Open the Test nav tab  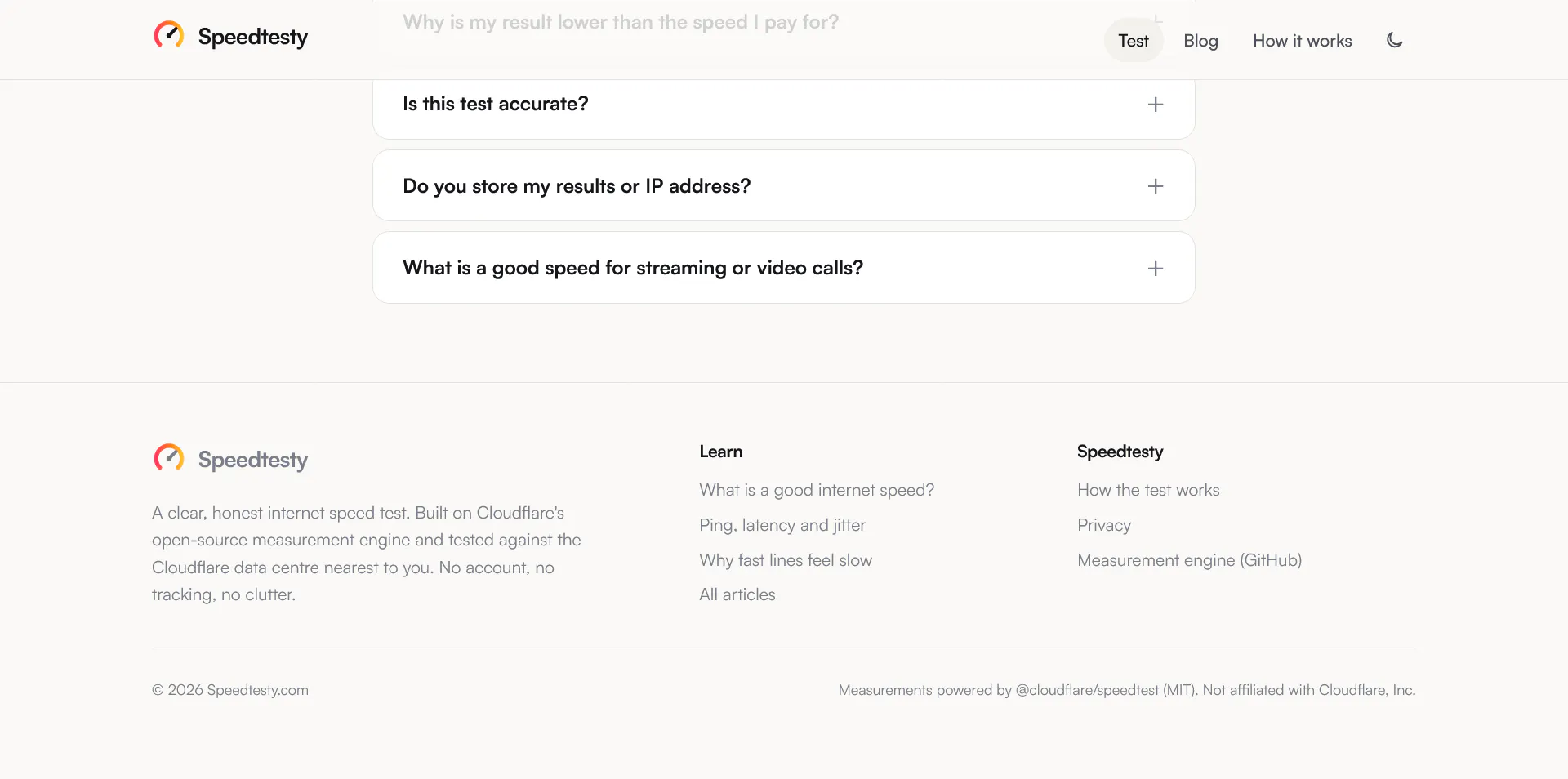(x=1134, y=41)
